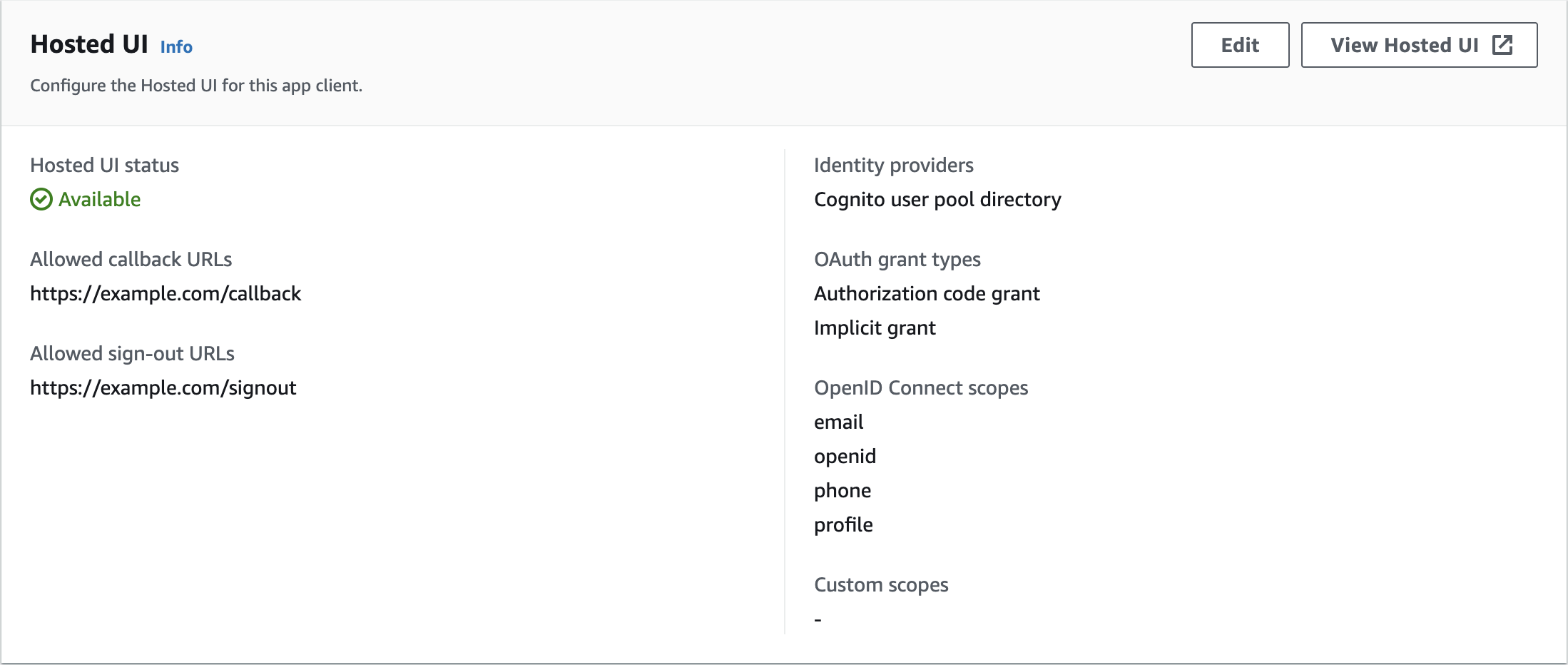Click the Configure the Hosted UI description
The height and width of the screenshot is (665, 1568).
[x=196, y=86]
